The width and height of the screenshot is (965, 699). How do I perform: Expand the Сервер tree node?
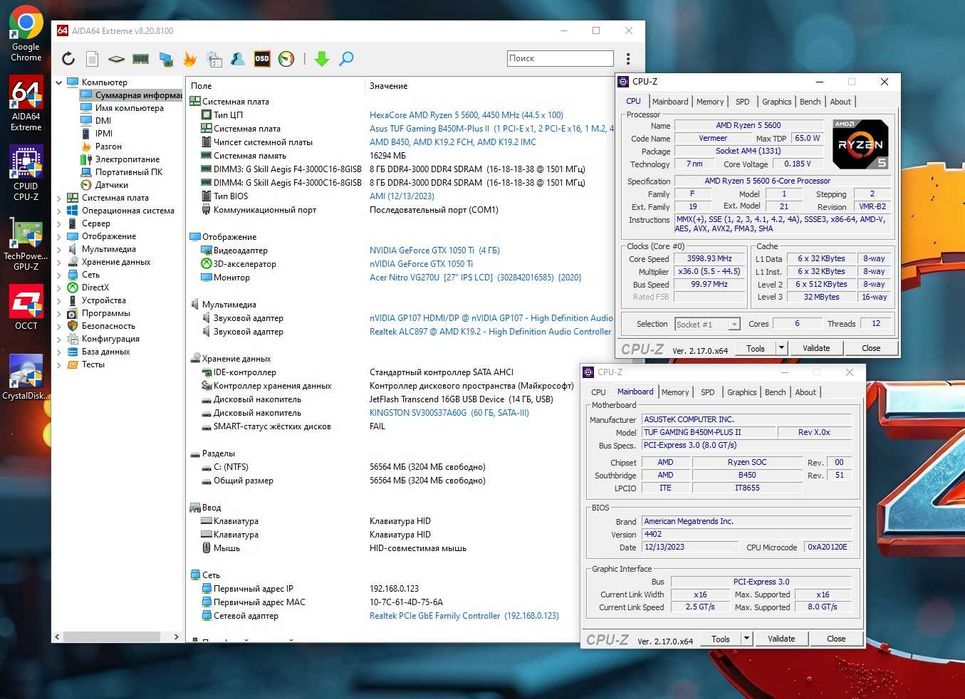point(60,223)
